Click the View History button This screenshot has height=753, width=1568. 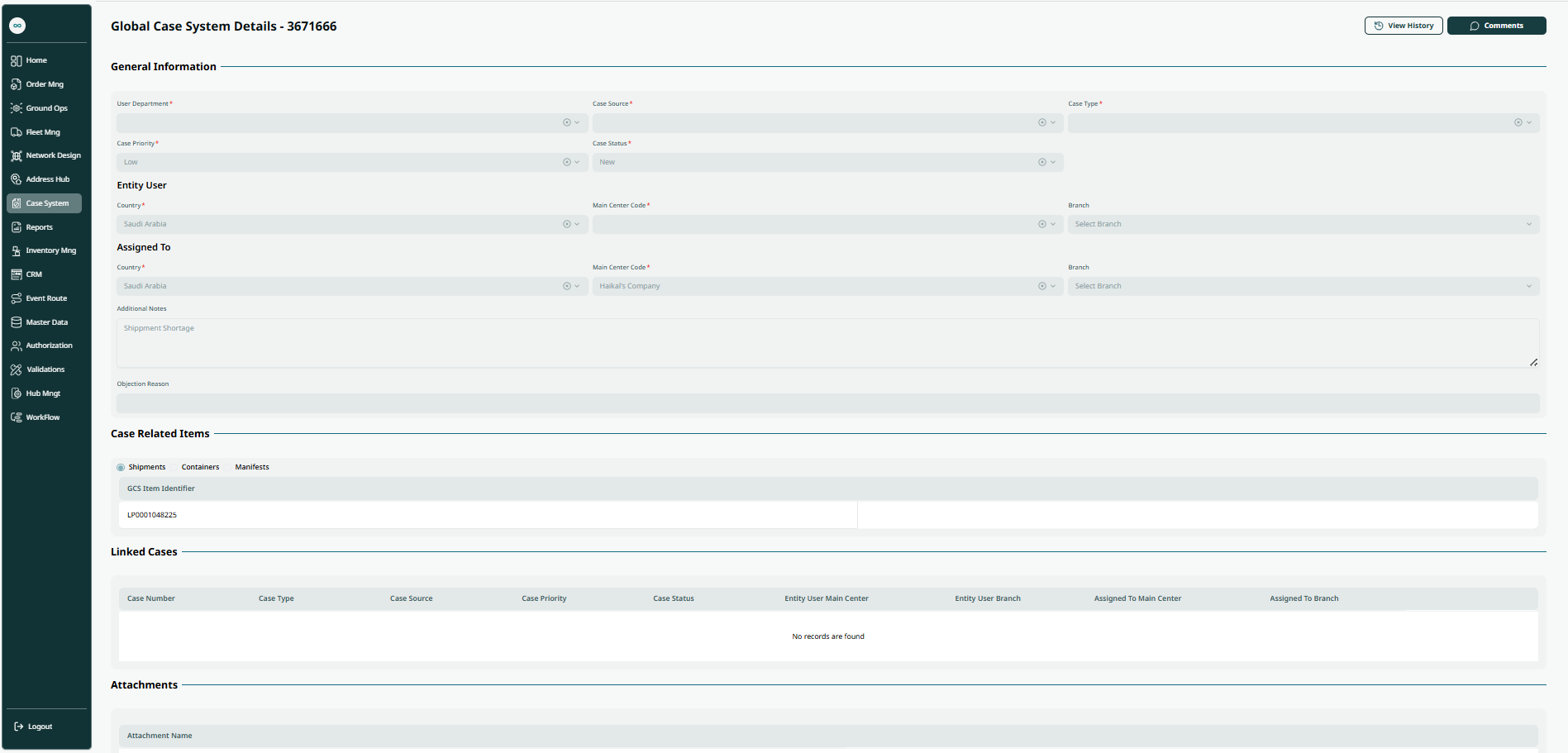pos(1404,26)
